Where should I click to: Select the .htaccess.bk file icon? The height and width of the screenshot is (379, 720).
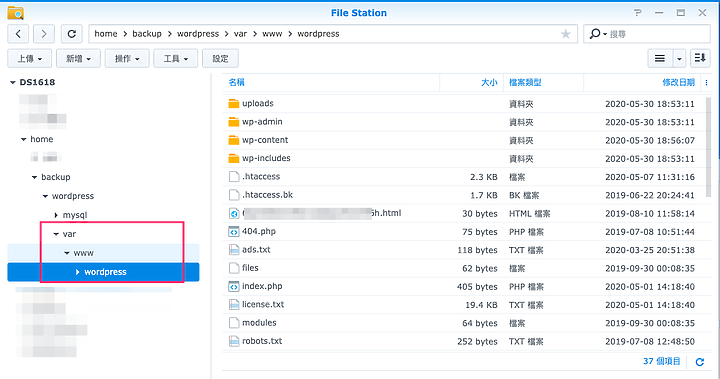pos(234,195)
